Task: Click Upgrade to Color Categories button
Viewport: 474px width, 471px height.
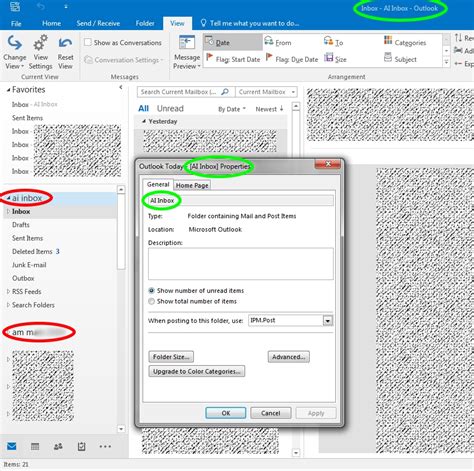Action: click(x=197, y=371)
